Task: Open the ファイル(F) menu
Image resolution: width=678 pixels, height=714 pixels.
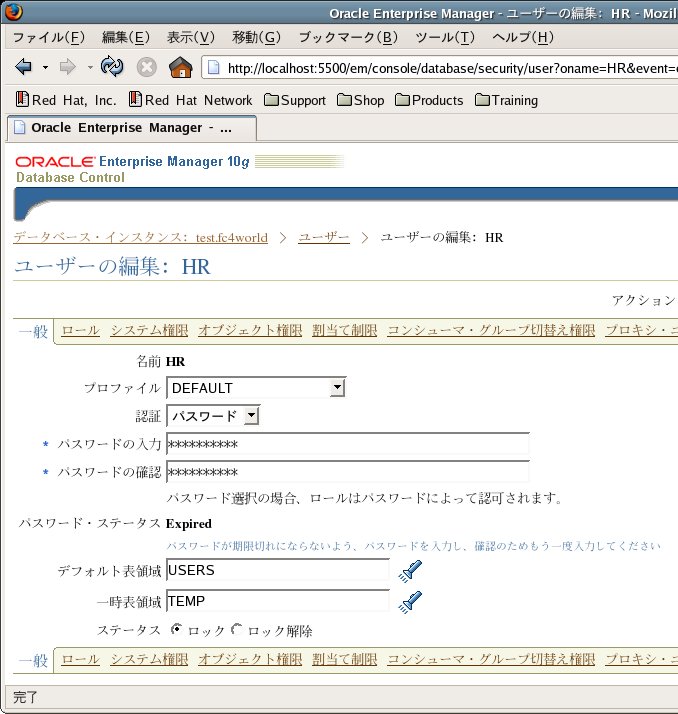Action: 49,37
